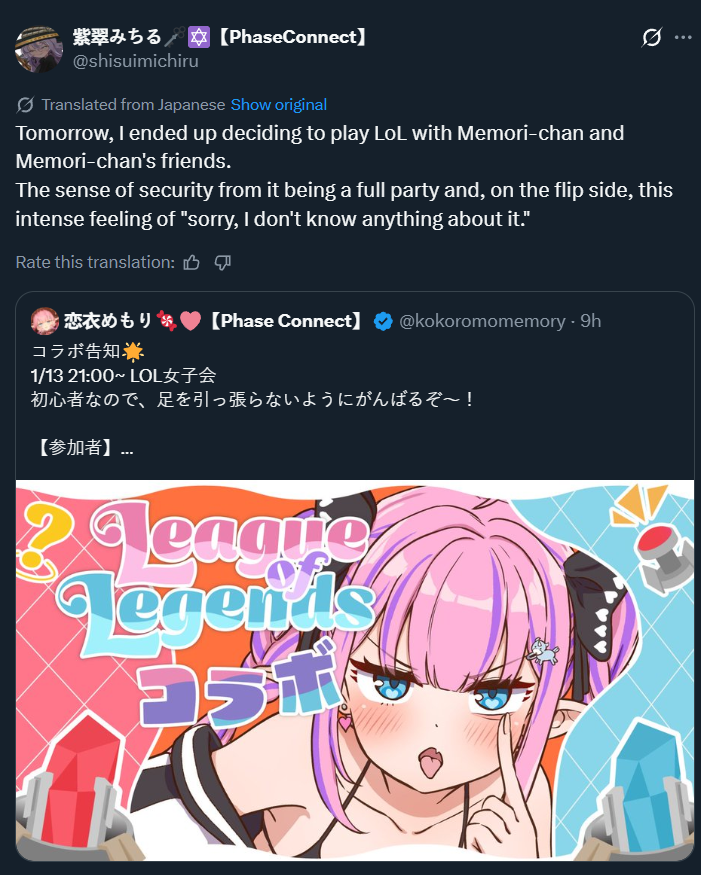Image resolution: width=701 pixels, height=875 pixels.
Task: Click the display name 紫翠みちる
Action: (x=117, y=37)
